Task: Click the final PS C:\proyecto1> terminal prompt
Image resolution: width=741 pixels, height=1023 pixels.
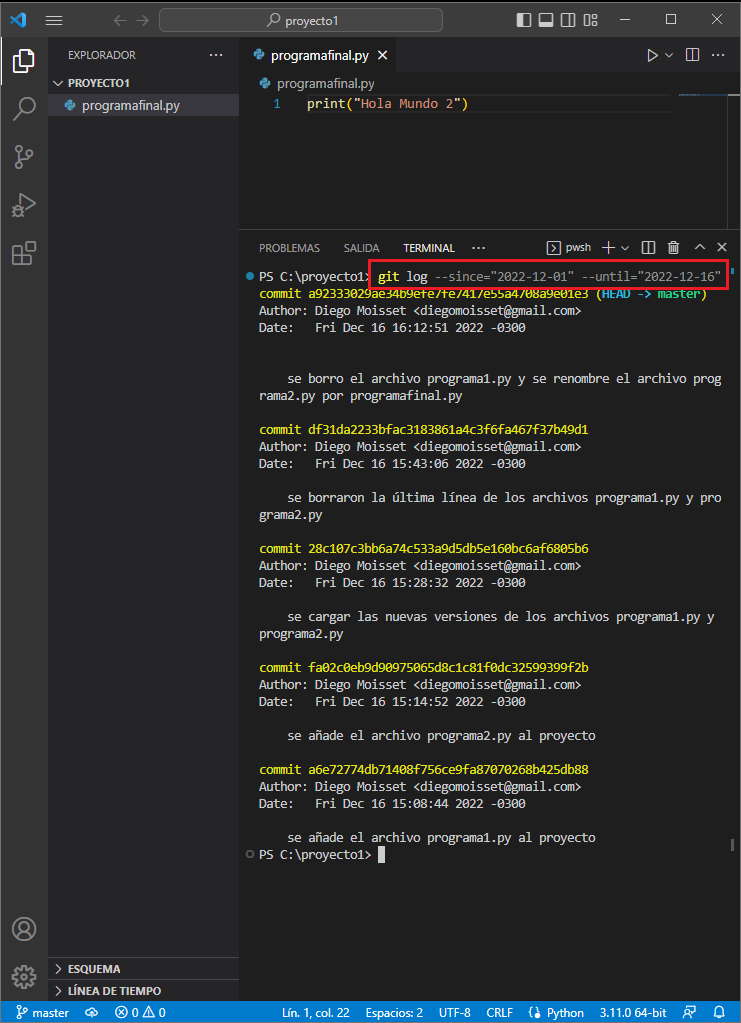Action: click(315, 854)
